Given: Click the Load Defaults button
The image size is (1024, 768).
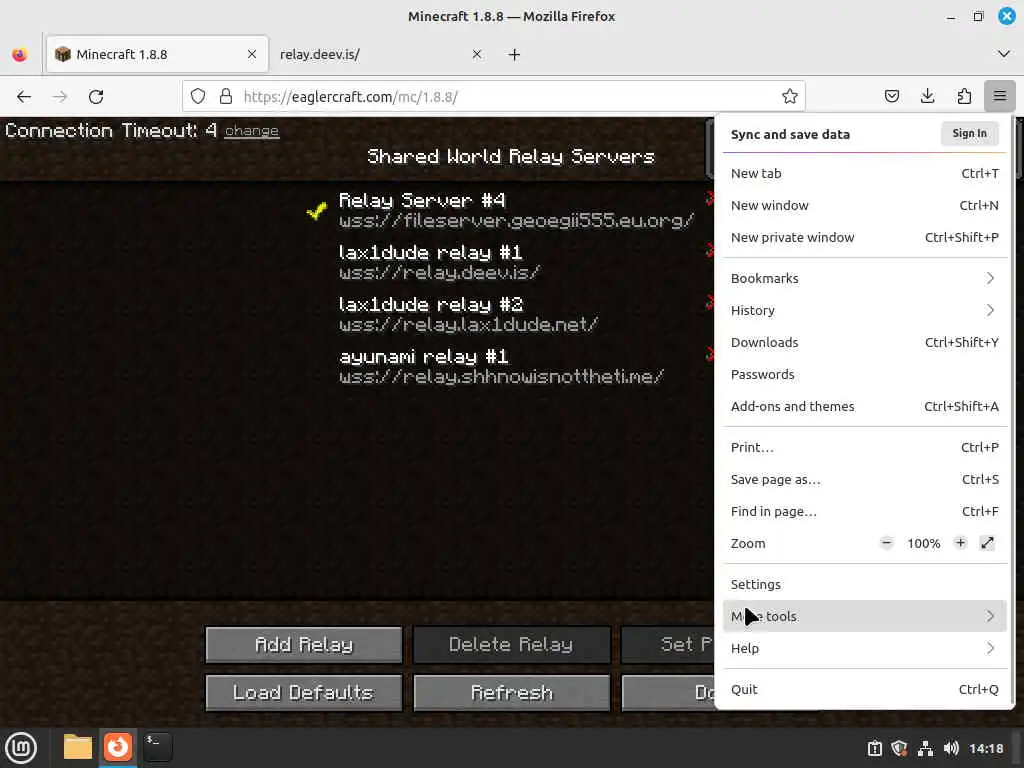Looking at the screenshot, I should [304, 692].
